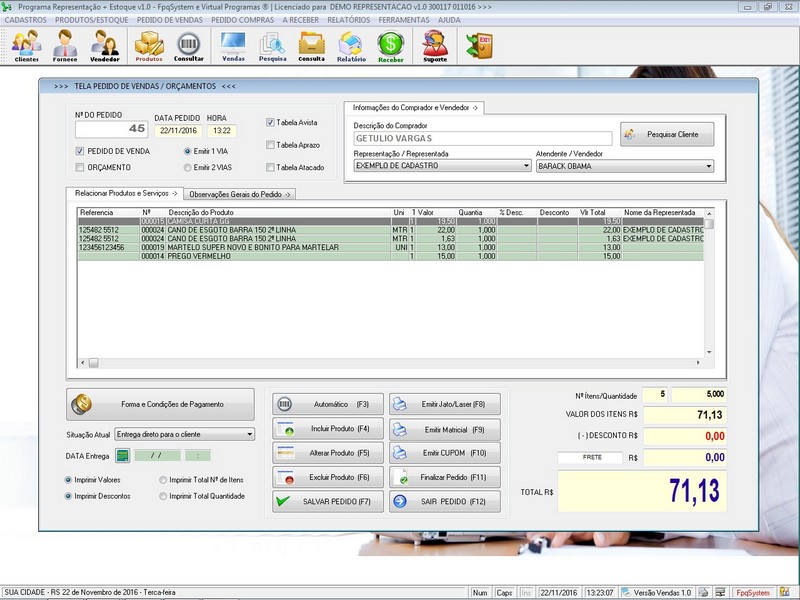Open the DATA Entrega calendar icon
This screenshot has width=800, height=600.
[123, 456]
